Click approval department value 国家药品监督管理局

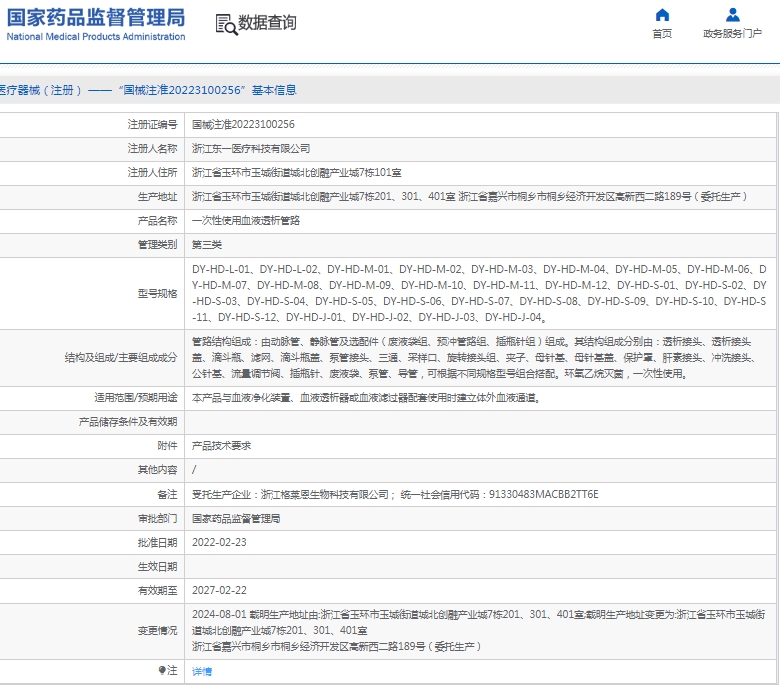[x=236, y=518]
